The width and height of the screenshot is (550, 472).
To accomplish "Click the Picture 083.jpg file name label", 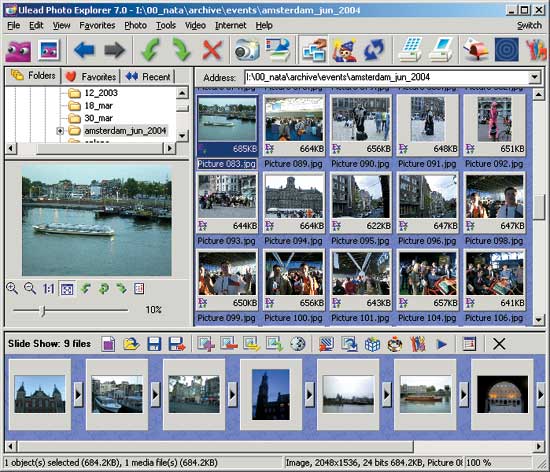I will (227, 164).
